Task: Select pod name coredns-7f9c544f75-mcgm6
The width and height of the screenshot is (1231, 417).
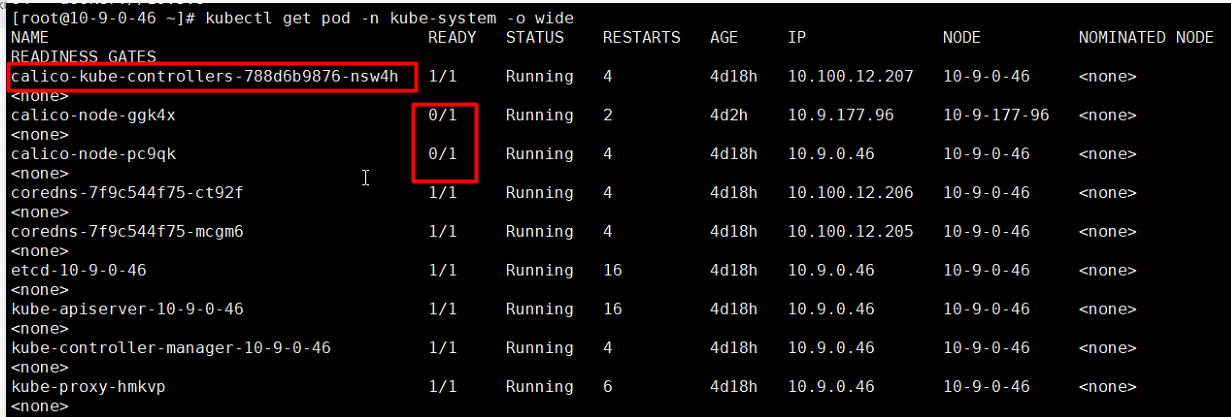Action: (x=127, y=232)
